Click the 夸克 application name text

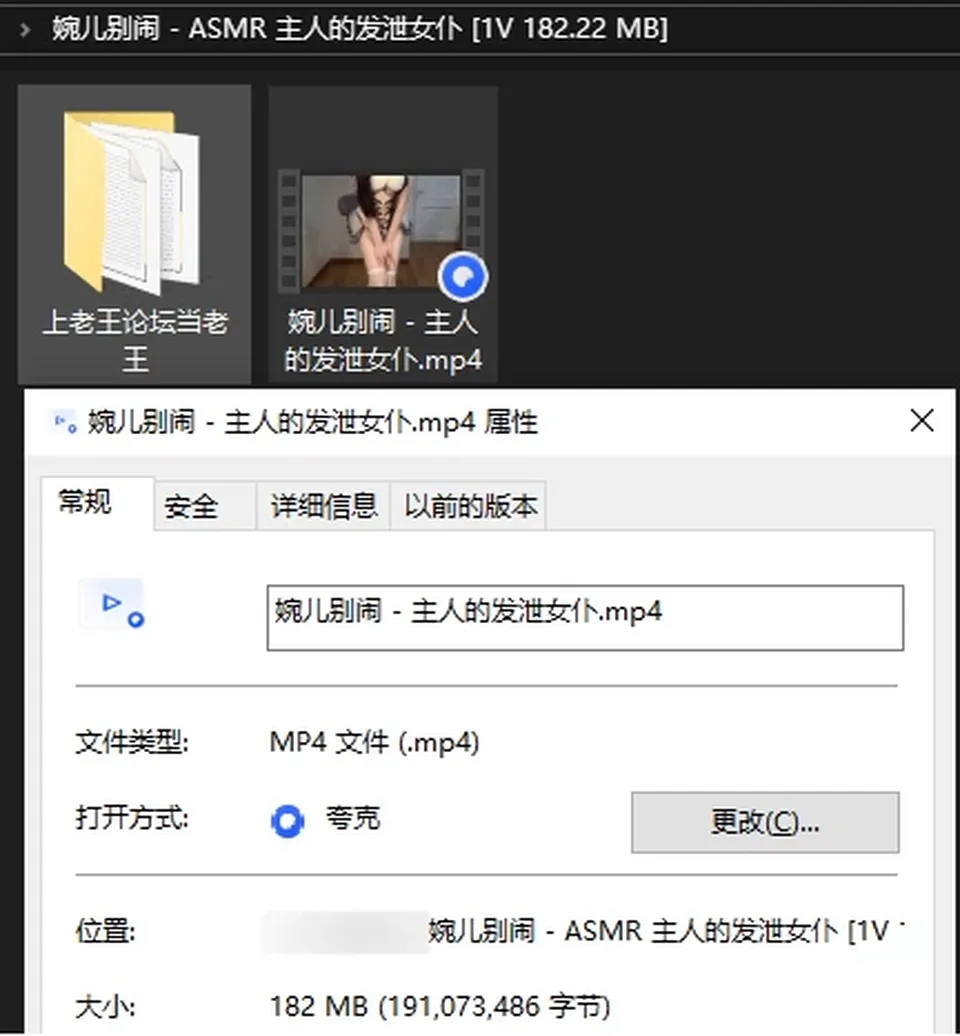click(353, 819)
